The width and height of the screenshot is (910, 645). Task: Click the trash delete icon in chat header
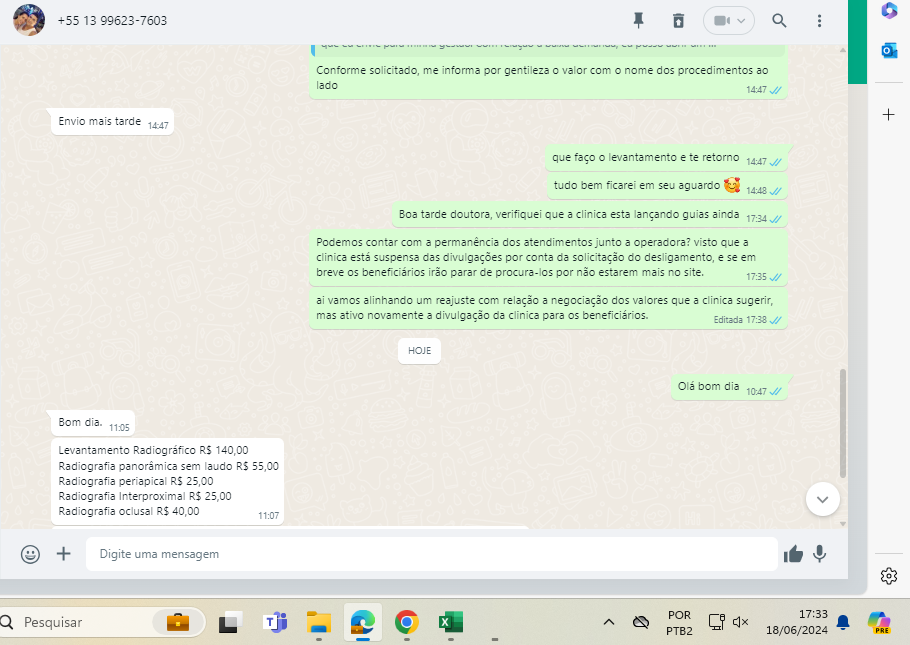pos(678,21)
